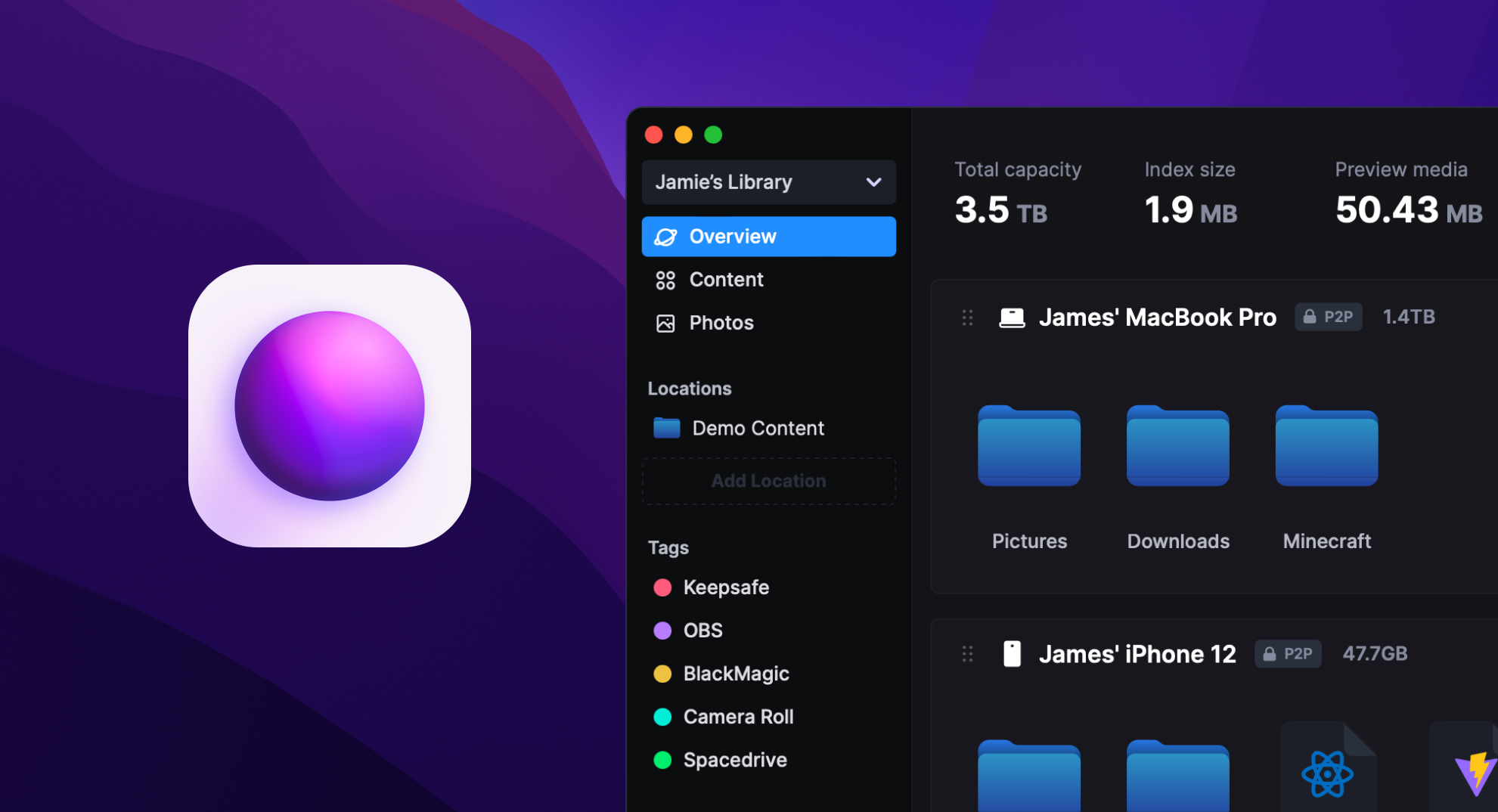Click the drag handle next to James' iPhone 12

click(x=967, y=653)
